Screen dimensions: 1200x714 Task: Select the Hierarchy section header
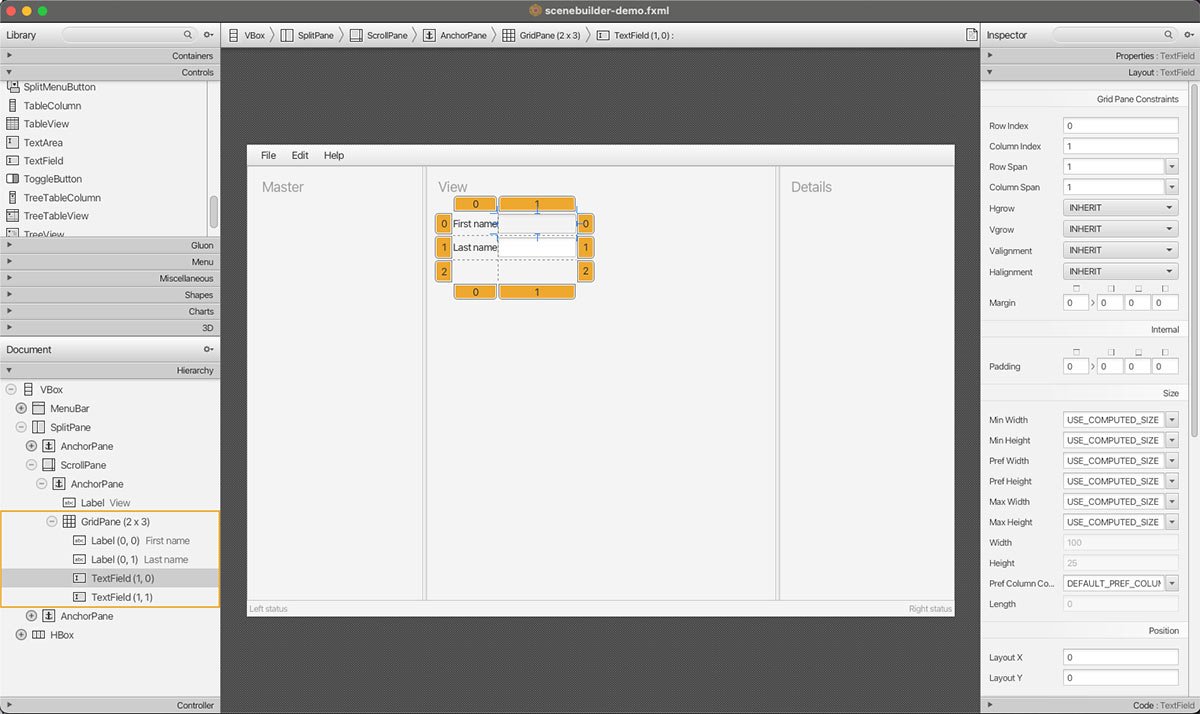click(110, 370)
